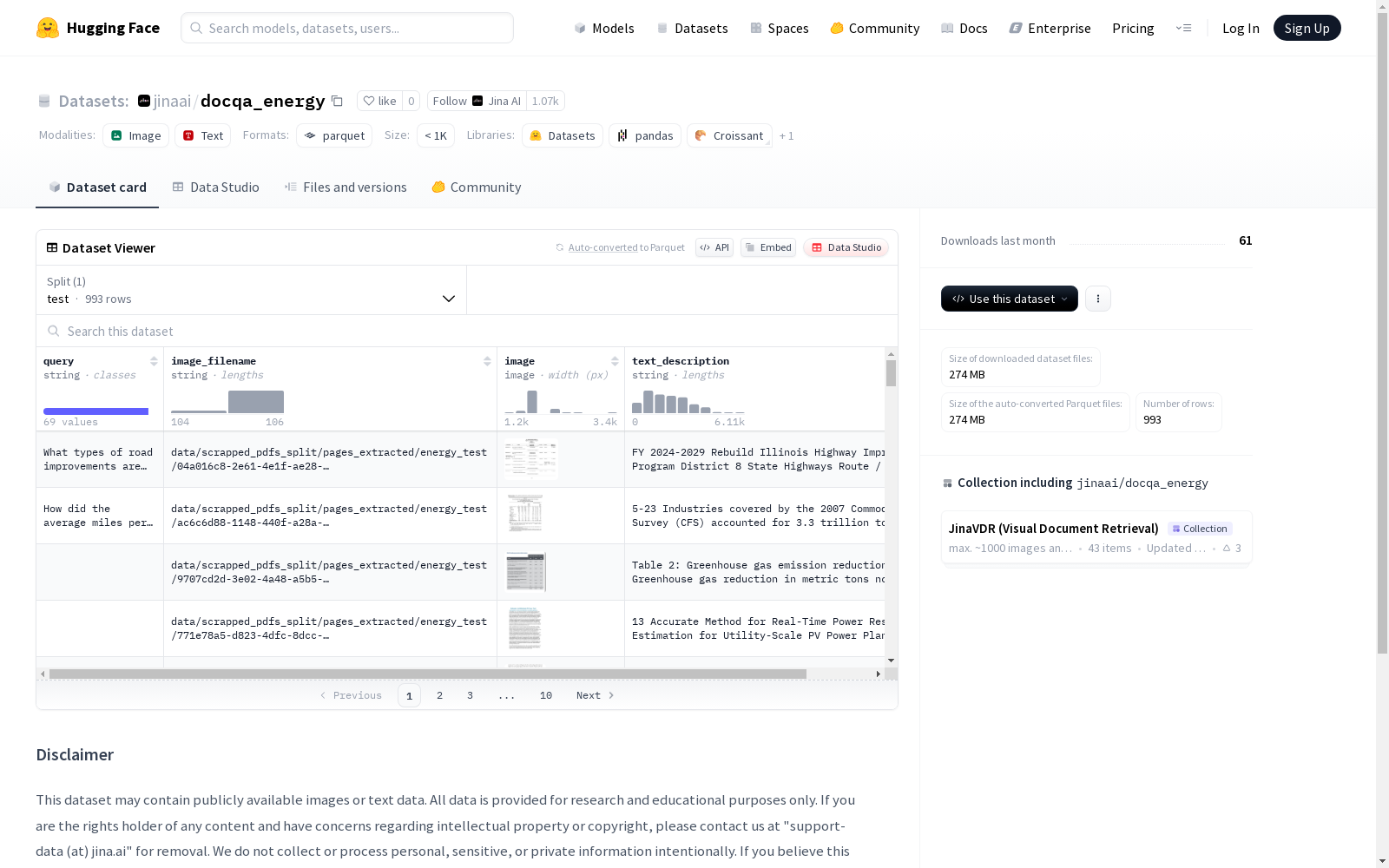Select the Croissant library tag
Viewport: 1389px width, 868px height.
click(729, 135)
